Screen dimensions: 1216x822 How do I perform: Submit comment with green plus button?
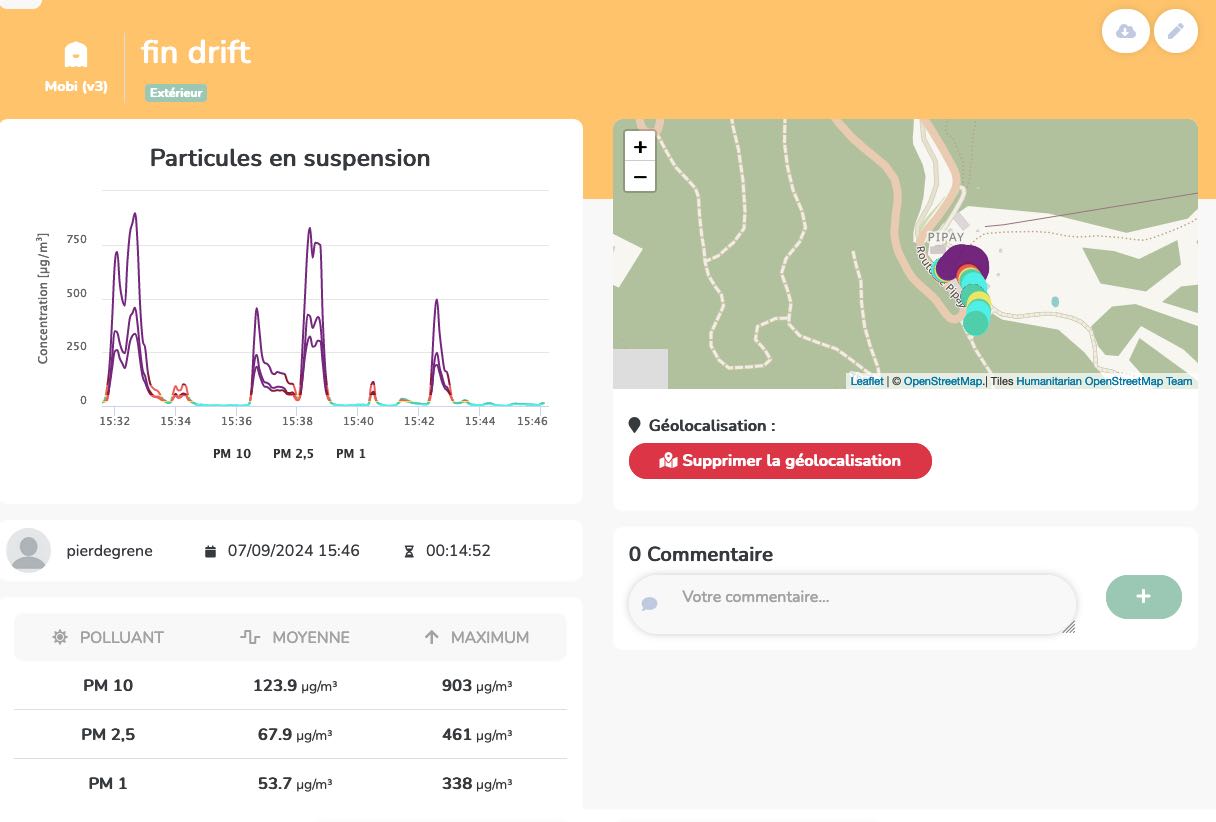click(x=1143, y=597)
